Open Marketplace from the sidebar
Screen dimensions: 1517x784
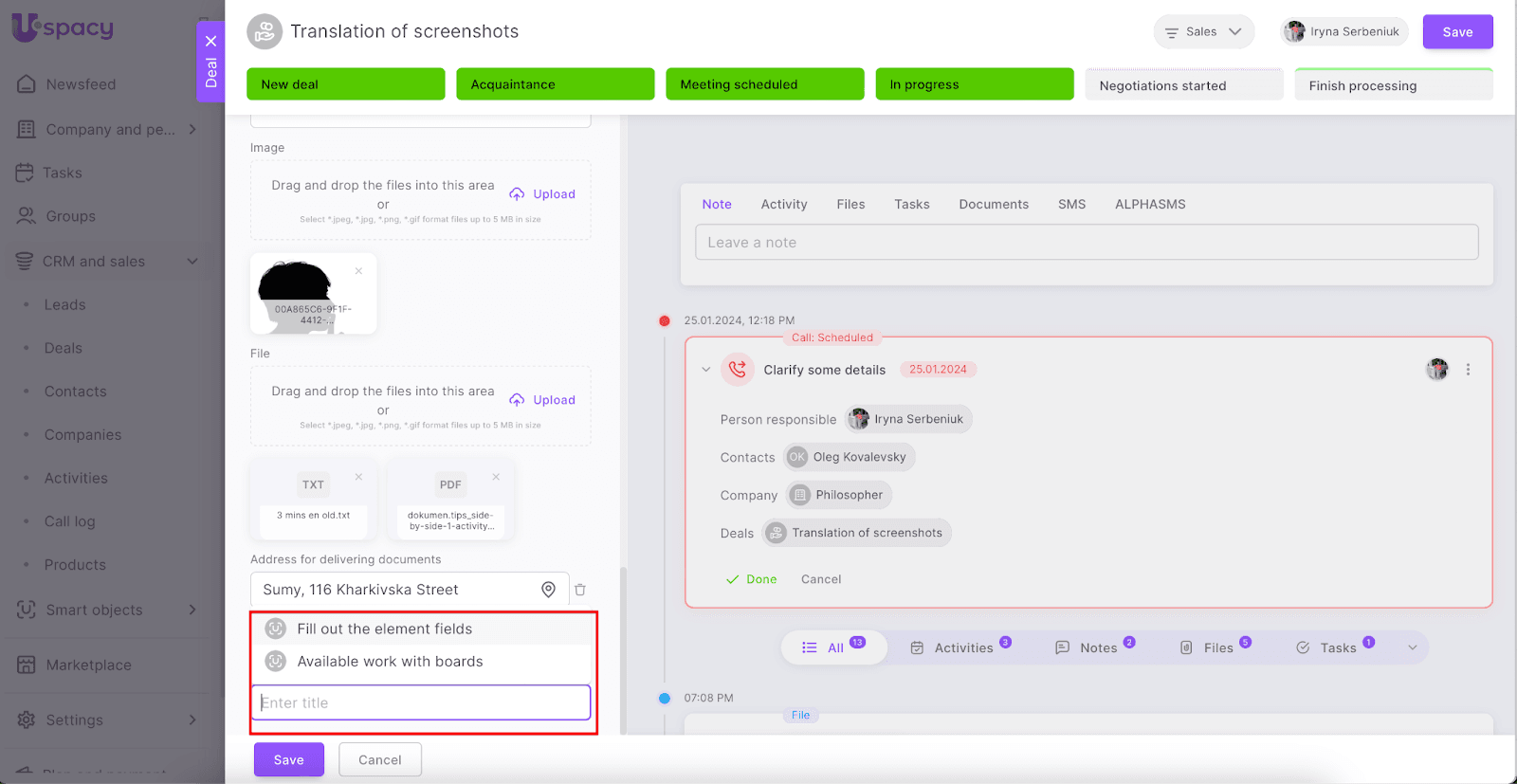(88, 665)
